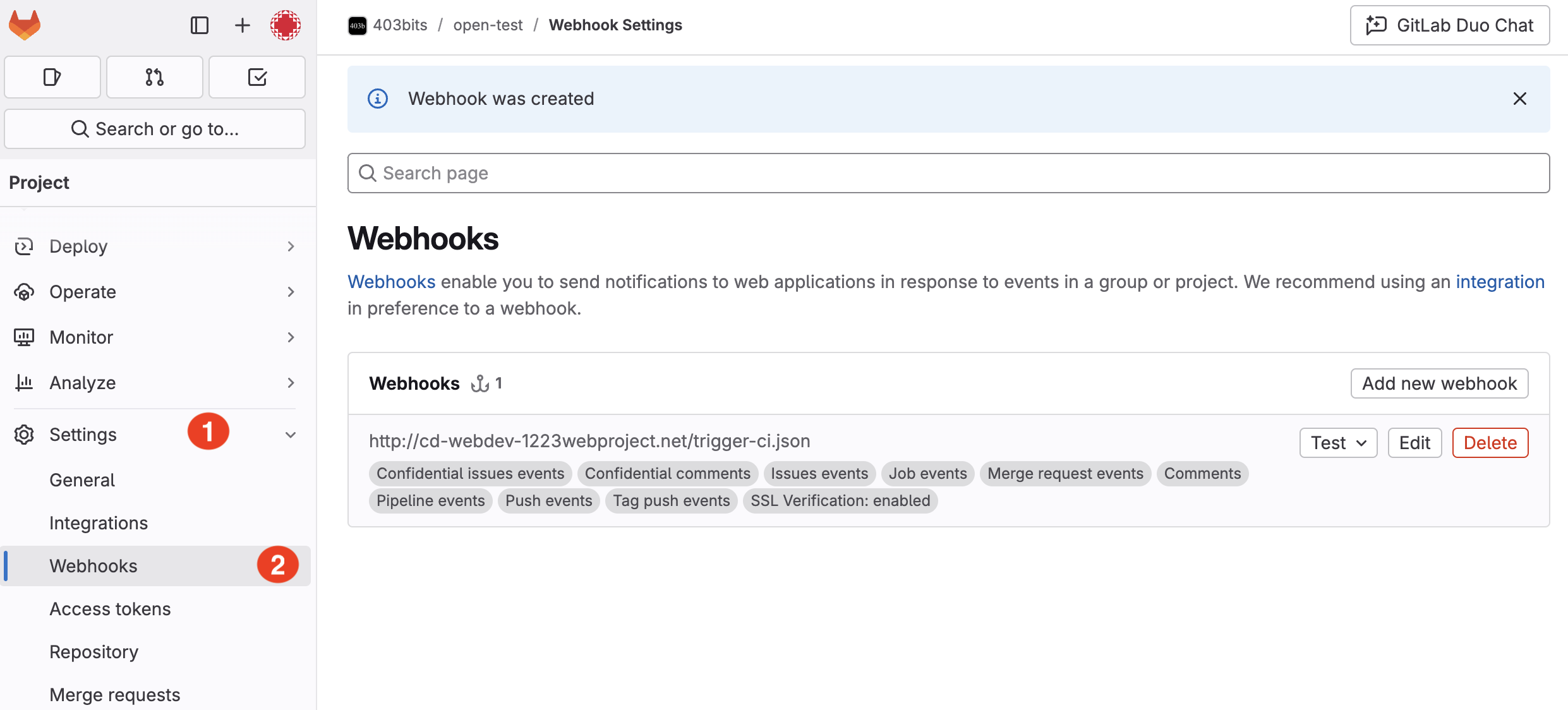
Task: Click the webhook URL text
Action: click(589, 441)
